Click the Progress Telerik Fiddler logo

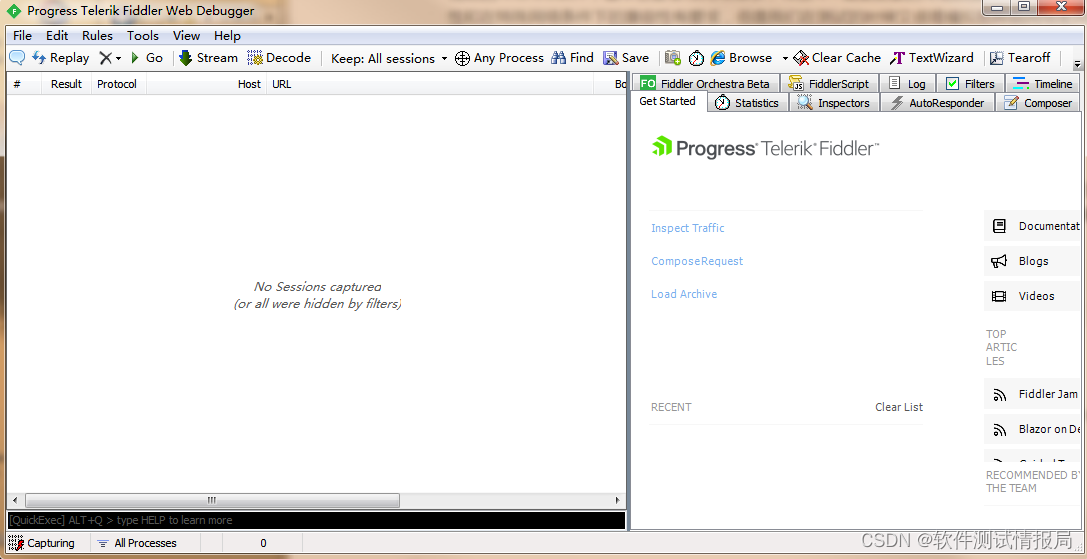(765, 148)
